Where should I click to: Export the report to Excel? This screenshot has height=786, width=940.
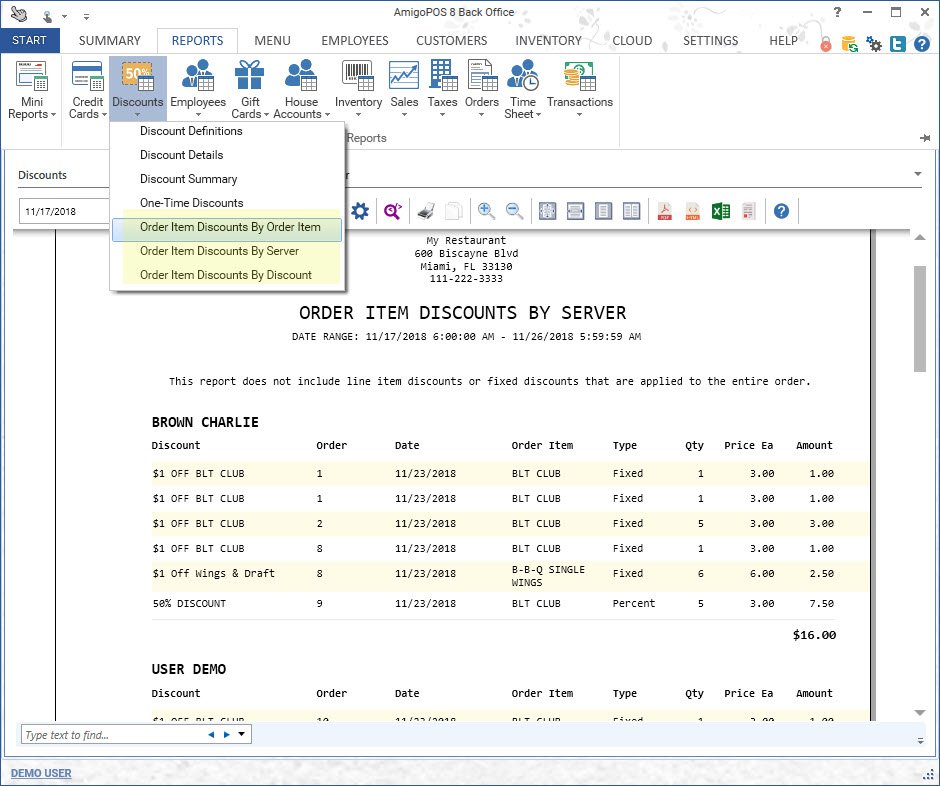[720, 211]
